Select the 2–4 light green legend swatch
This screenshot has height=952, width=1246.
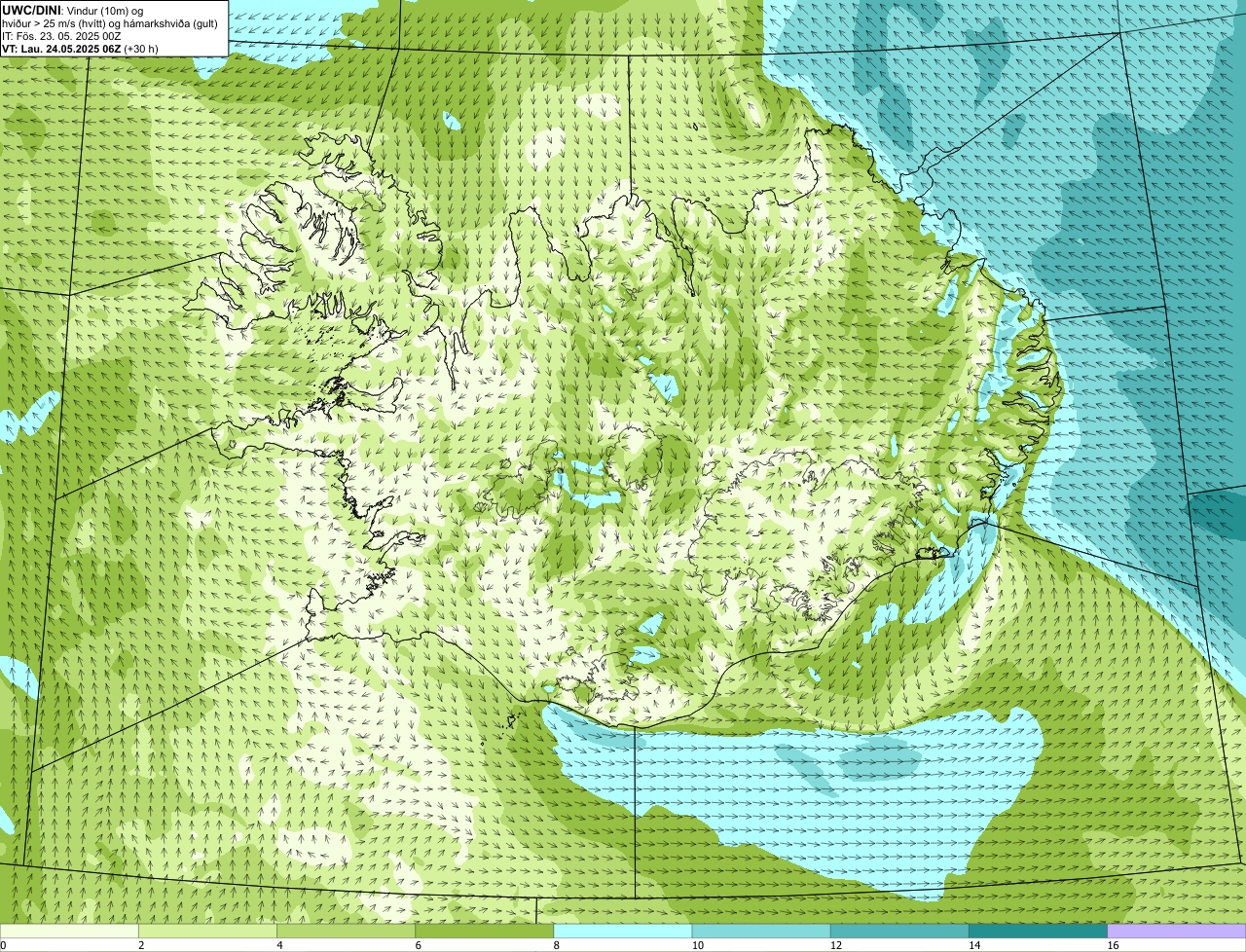click(207, 931)
